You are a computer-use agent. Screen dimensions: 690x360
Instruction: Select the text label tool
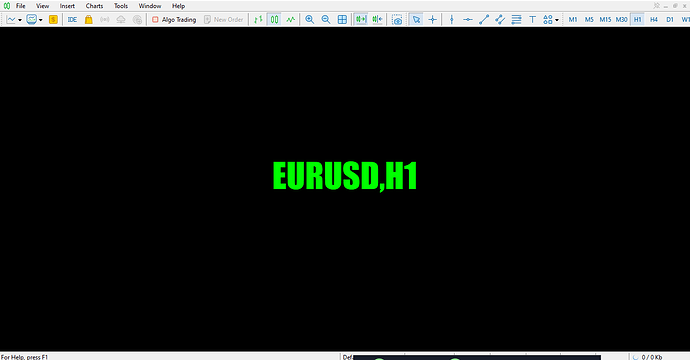click(x=532, y=19)
